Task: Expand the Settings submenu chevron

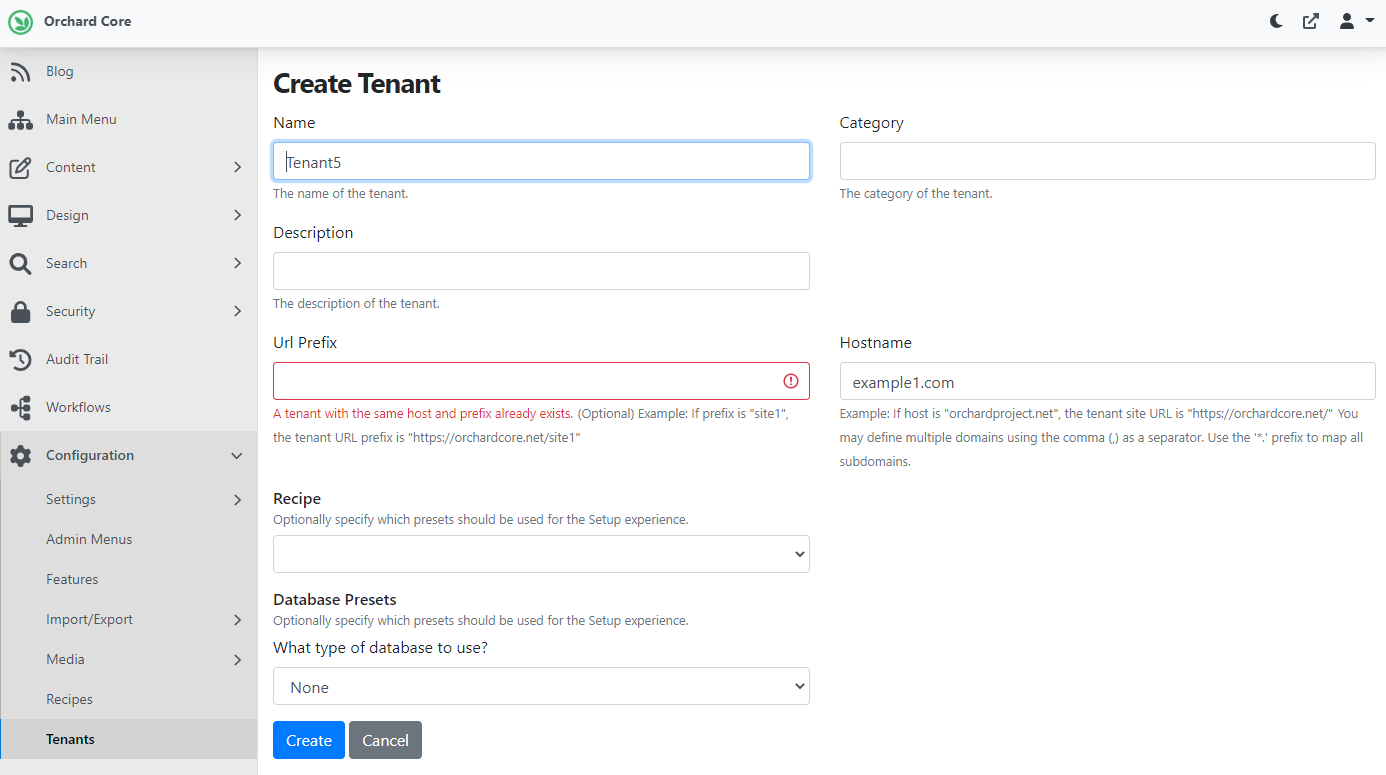Action: 237,500
